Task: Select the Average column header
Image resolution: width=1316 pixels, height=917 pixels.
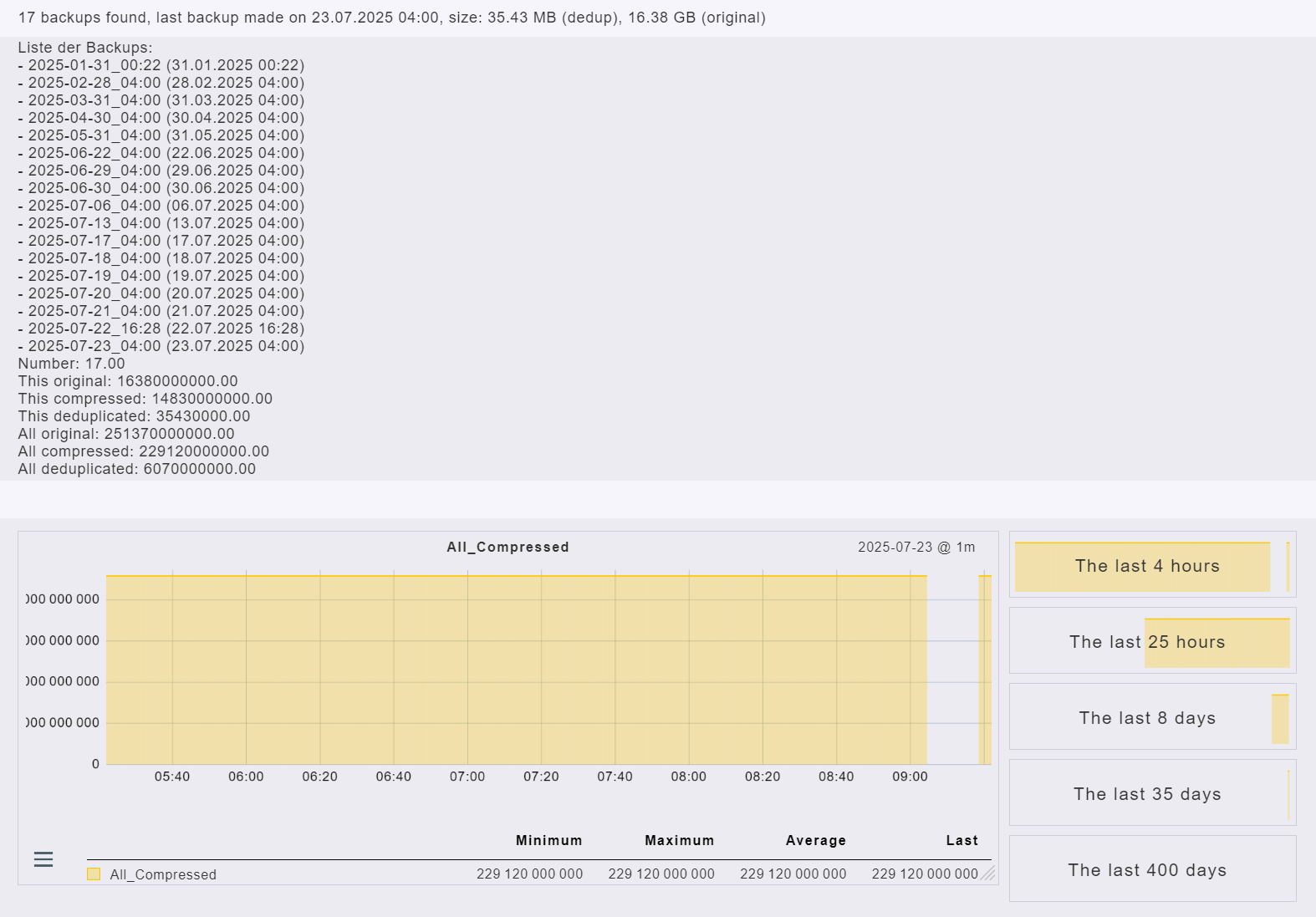Action: coord(815,841)
